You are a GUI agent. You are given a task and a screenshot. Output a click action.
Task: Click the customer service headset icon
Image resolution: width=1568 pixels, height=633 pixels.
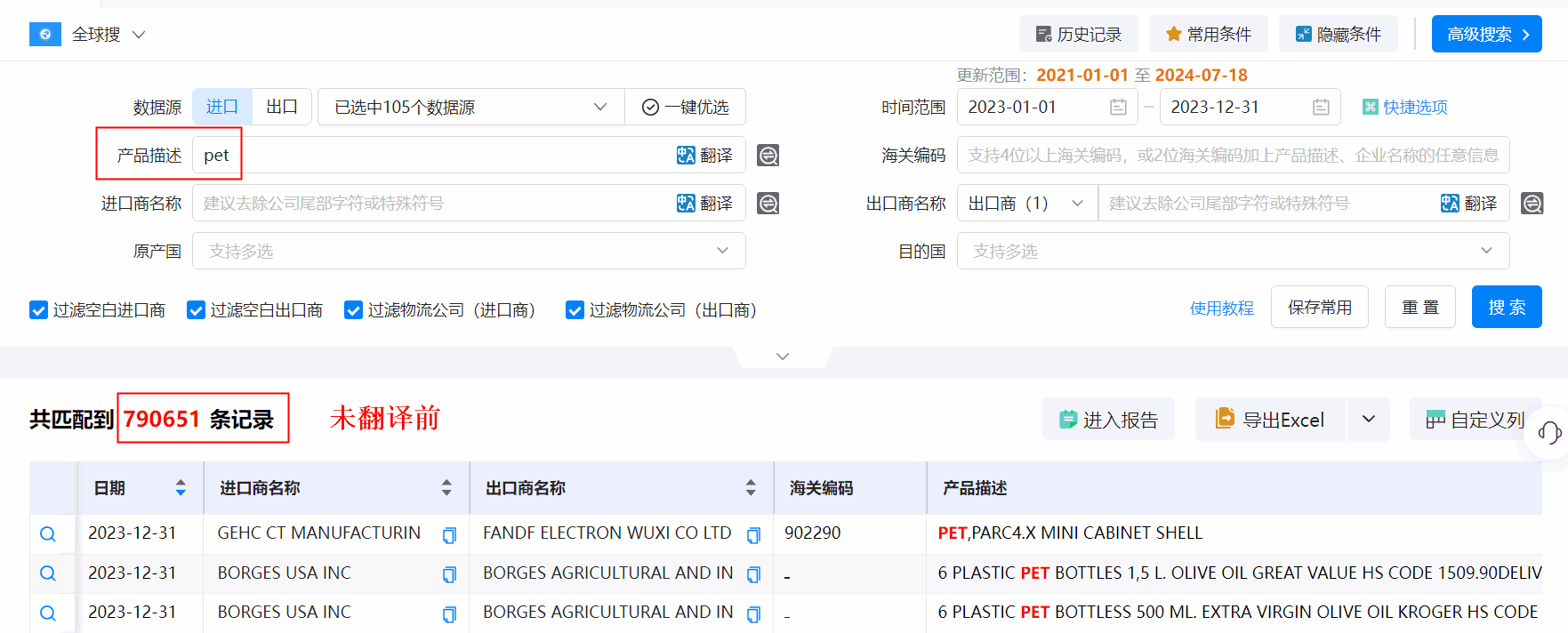click(1549, 433)
